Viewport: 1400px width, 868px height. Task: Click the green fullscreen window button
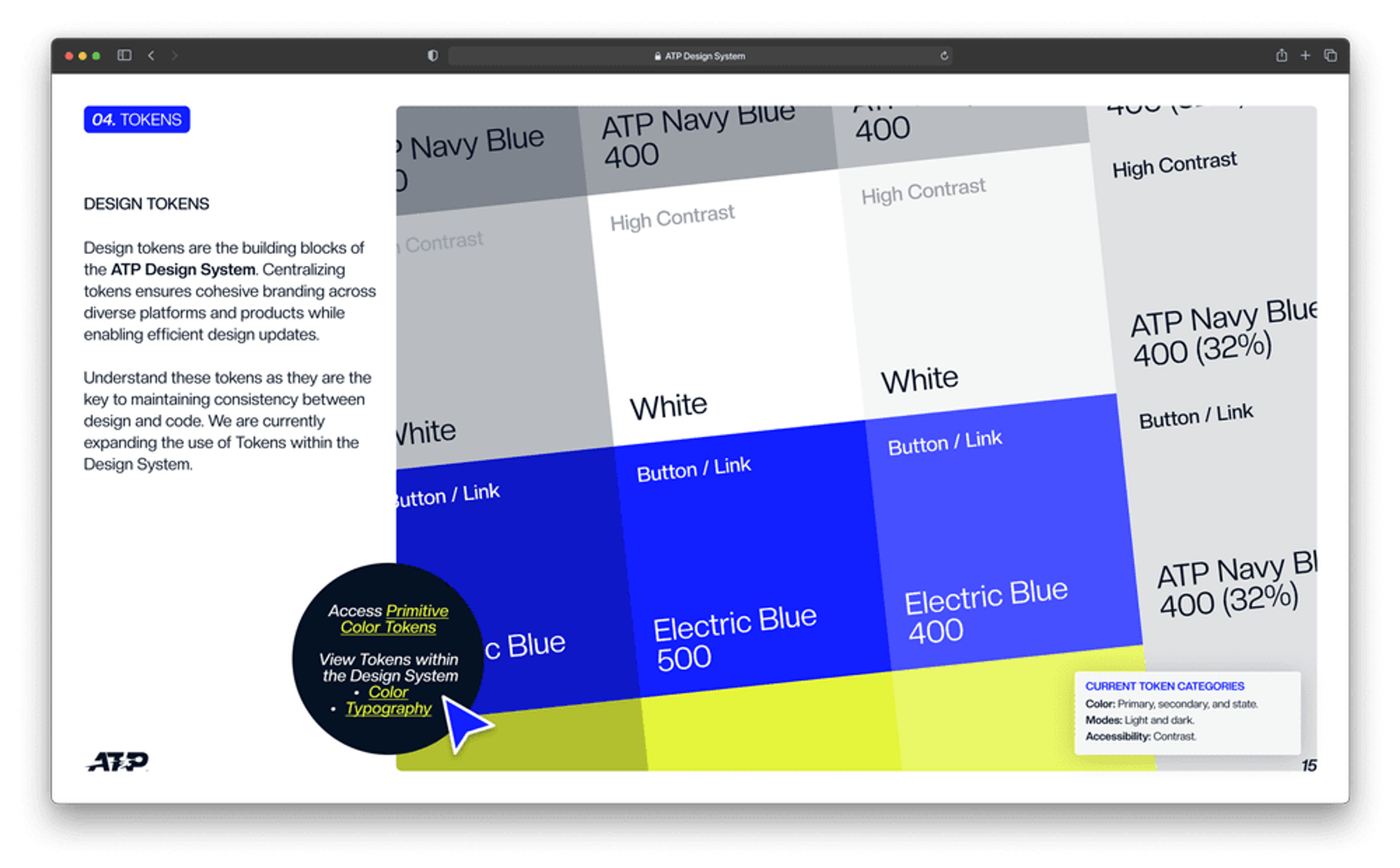(x=97, y=56)
